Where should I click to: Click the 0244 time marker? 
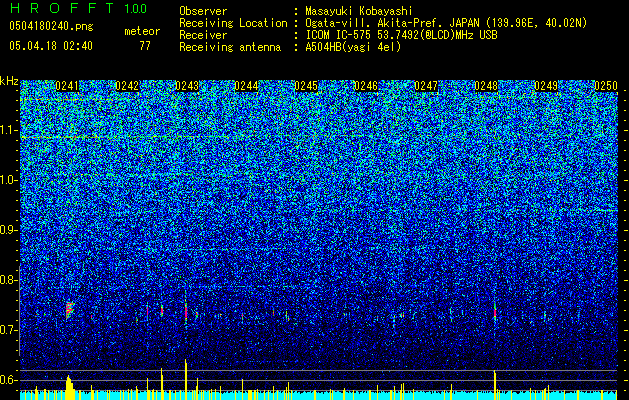(246, 86)
